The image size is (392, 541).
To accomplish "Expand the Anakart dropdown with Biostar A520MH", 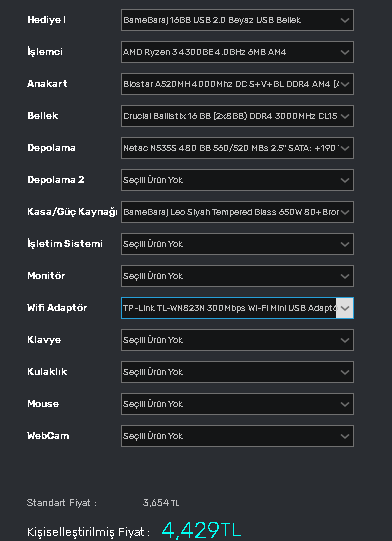I will coord(237,84).
